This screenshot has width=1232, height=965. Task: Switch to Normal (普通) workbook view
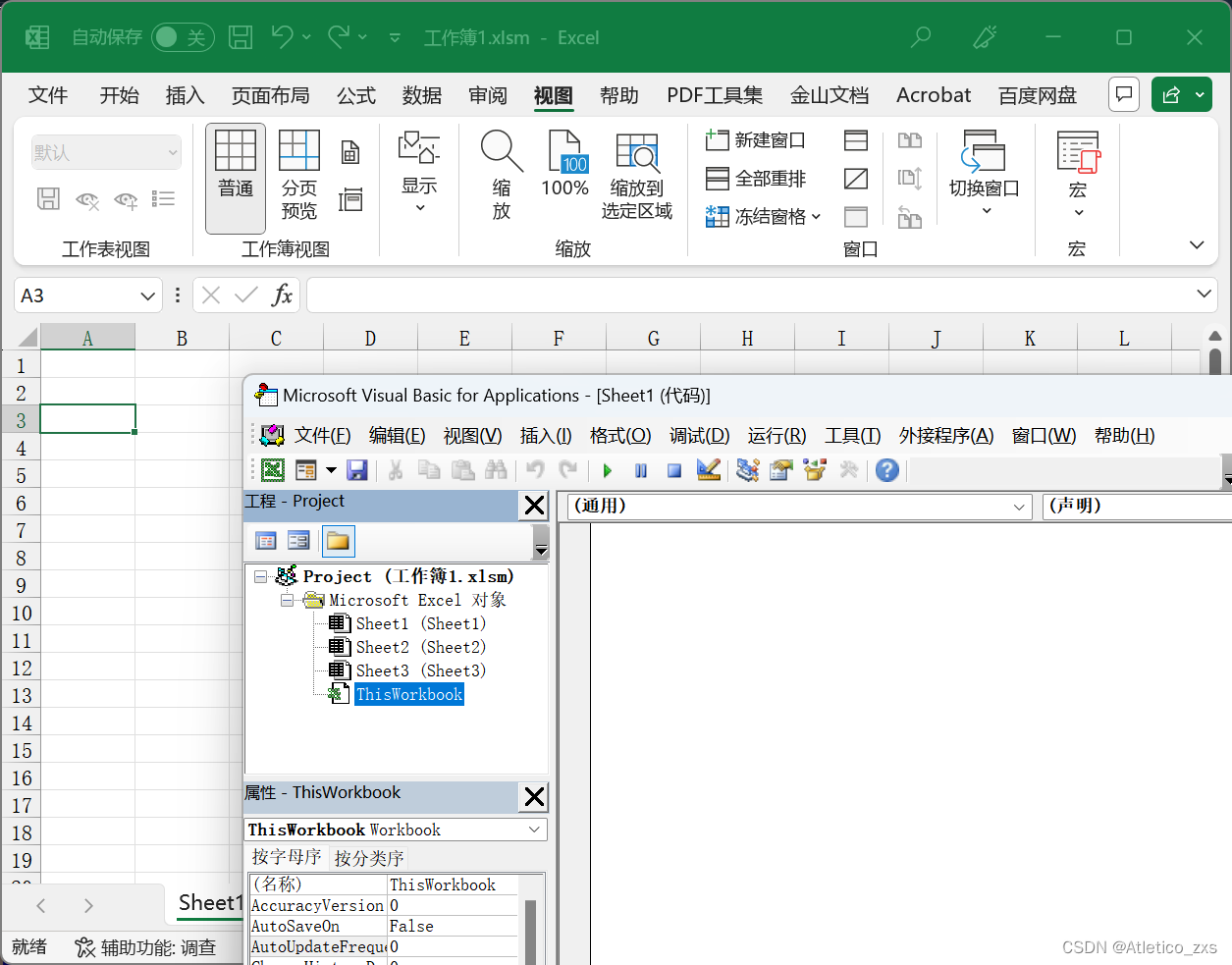click(x=236, y=178)
